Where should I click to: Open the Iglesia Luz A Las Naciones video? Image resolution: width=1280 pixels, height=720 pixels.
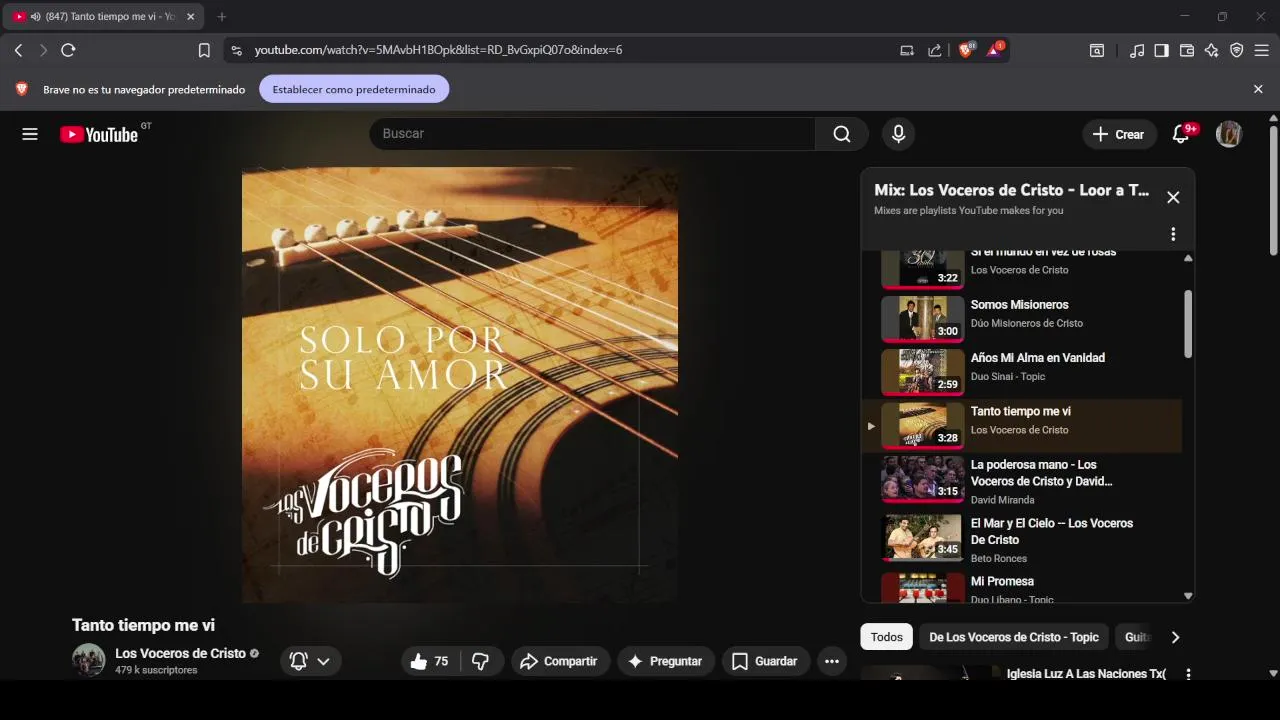pyautogui.click(x=1086, y=674)
